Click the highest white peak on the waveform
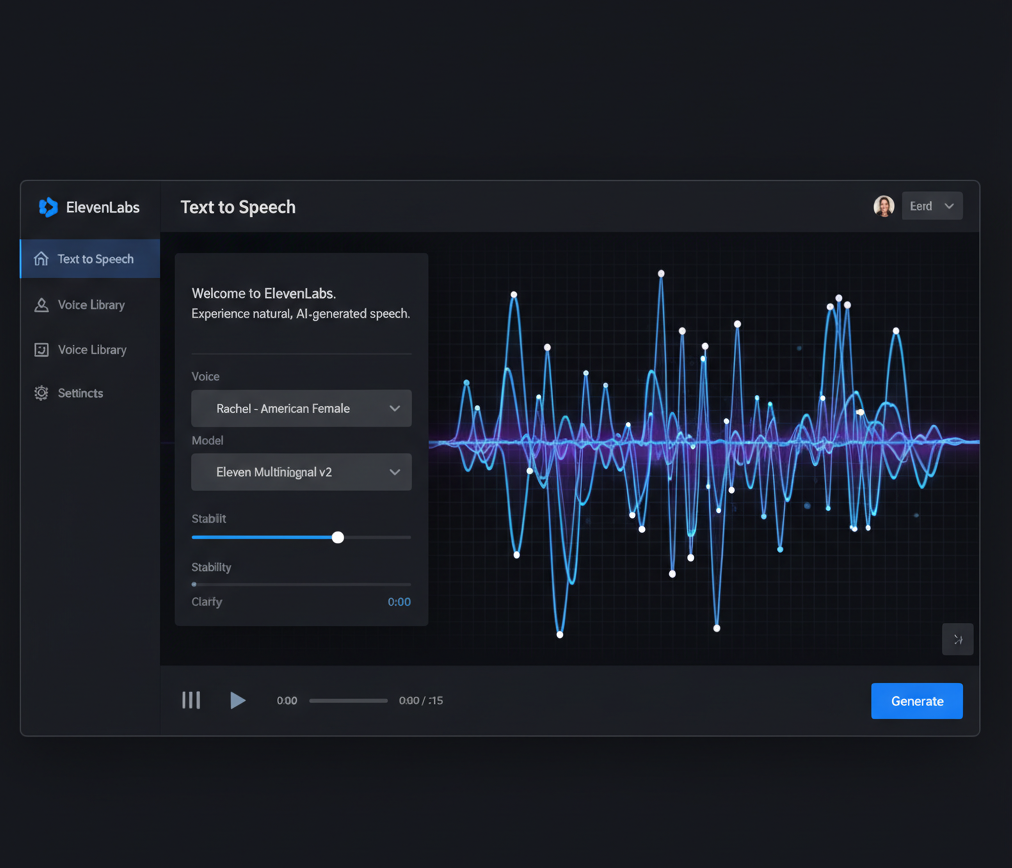 [661, 273]
